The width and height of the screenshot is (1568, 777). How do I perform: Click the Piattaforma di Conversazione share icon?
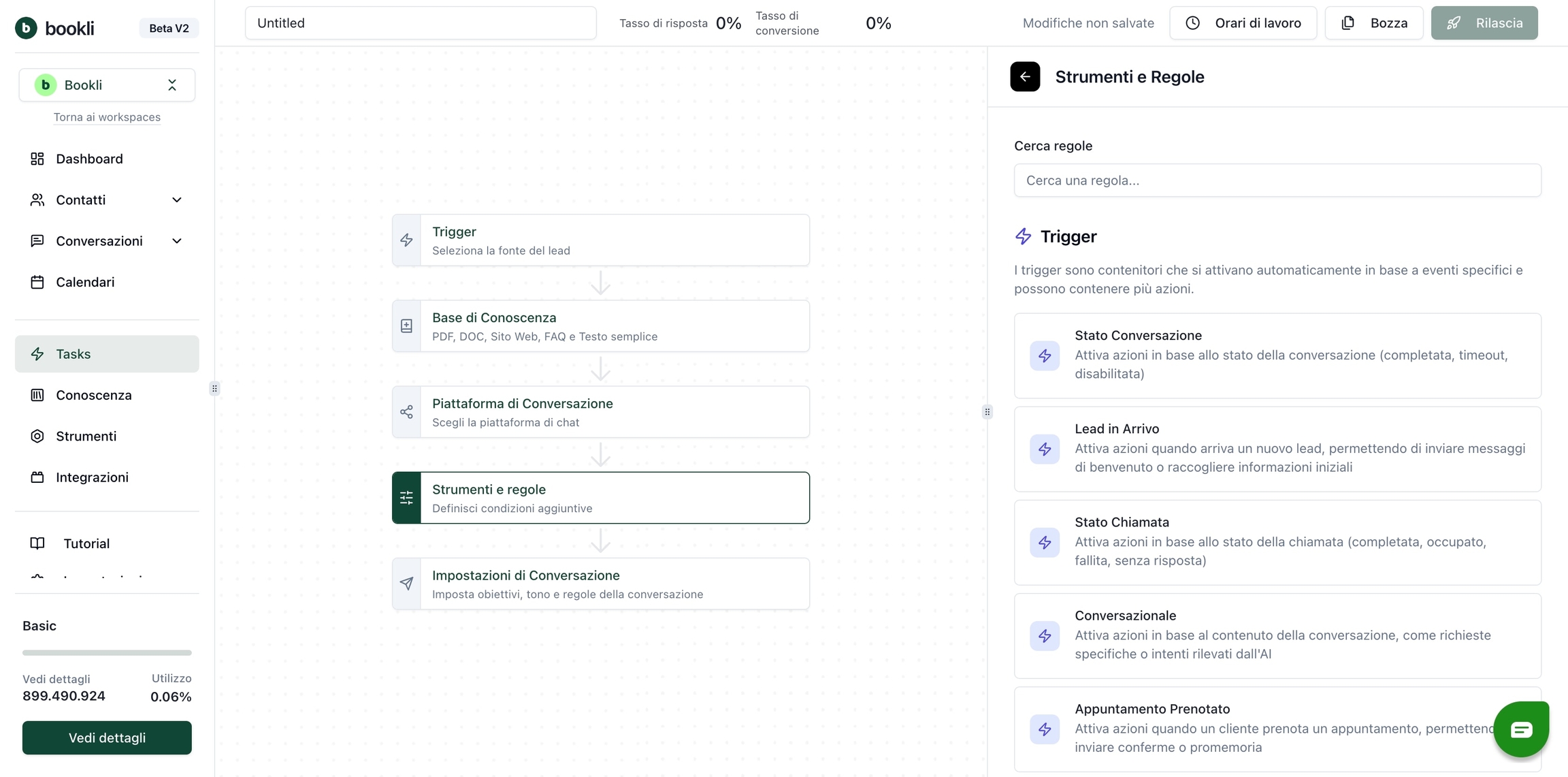pos(406,412)
